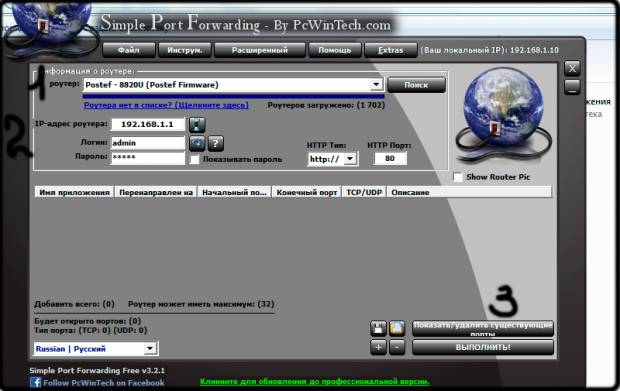Open the Помощь menu
620x391 pixels.
pyautogui.click(x=335, y=50)
